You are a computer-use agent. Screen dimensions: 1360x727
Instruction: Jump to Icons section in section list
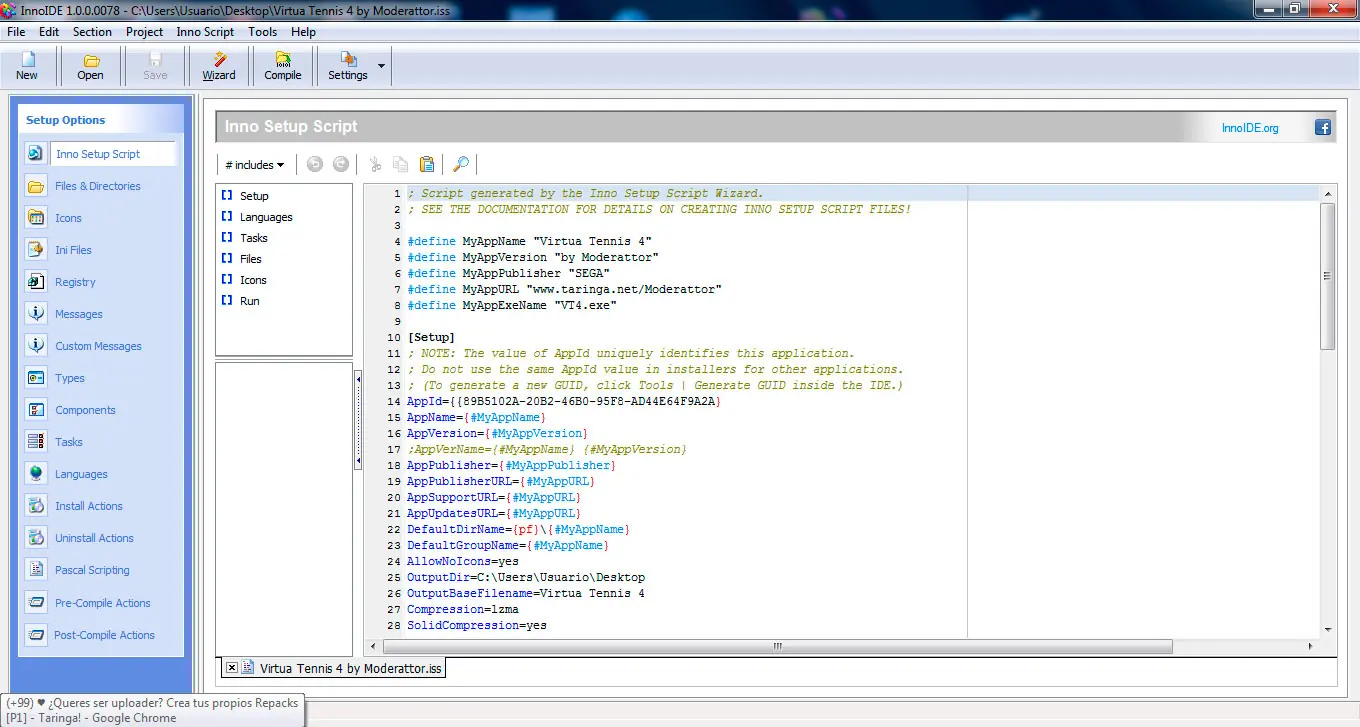point(253,280)
